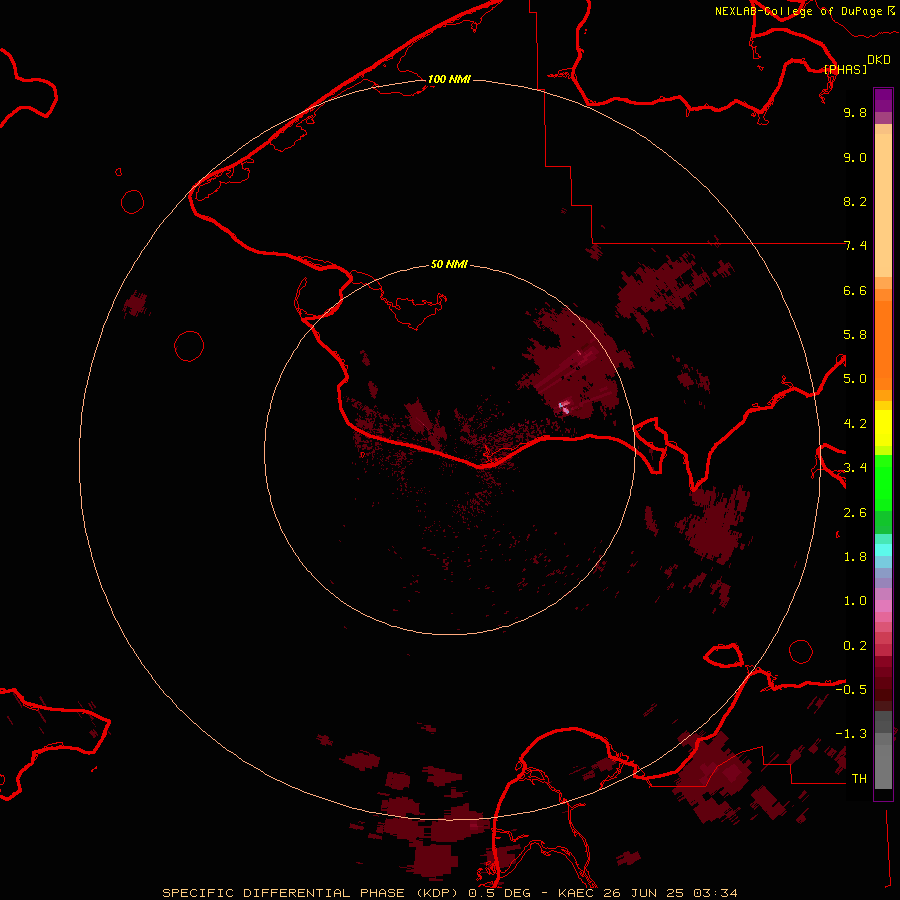Click the 8.2 scale value
The image size is (900, 900).
coord(855,201)
